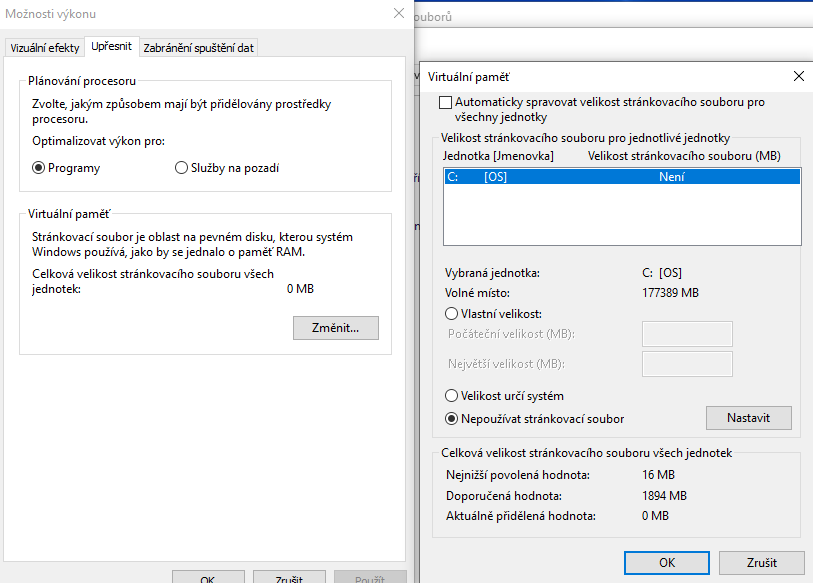Select the Upřesnit tab

tap(111, 47)
